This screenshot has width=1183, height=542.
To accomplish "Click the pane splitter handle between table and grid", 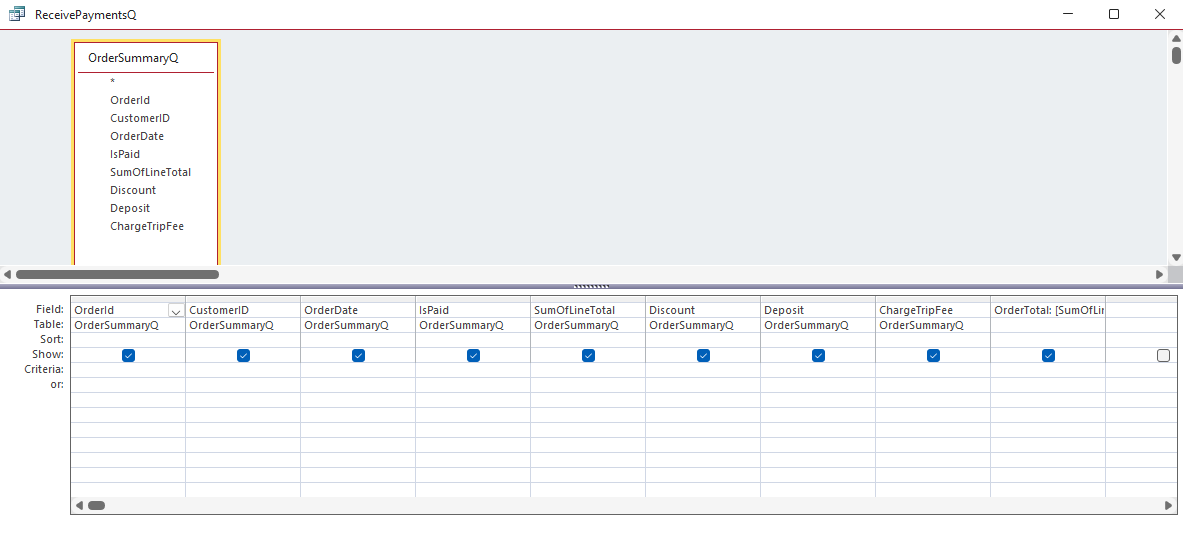I will point(591,286).
